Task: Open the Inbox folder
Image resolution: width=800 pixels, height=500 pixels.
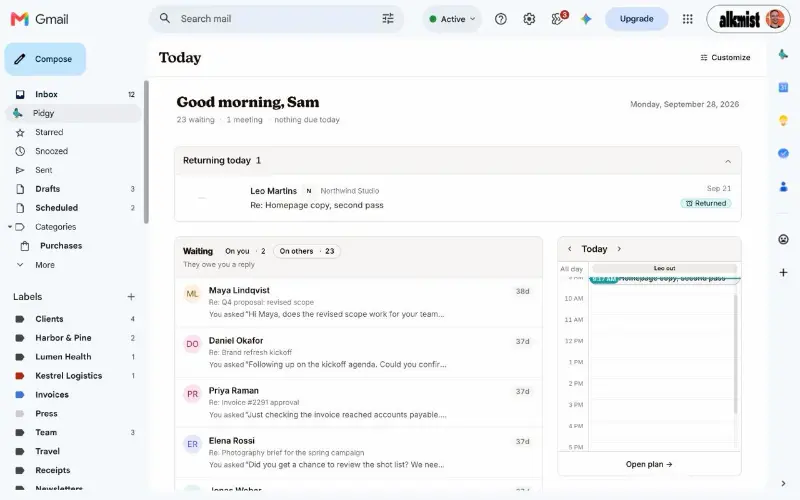Action: pos(74,94)
